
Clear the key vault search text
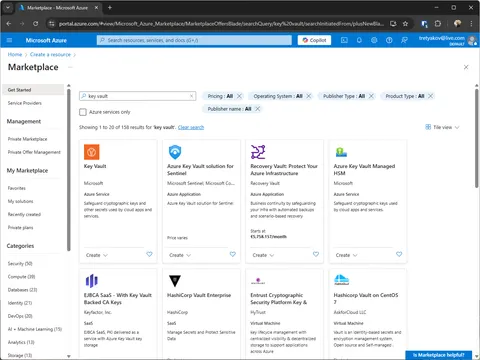click(191, 96)
